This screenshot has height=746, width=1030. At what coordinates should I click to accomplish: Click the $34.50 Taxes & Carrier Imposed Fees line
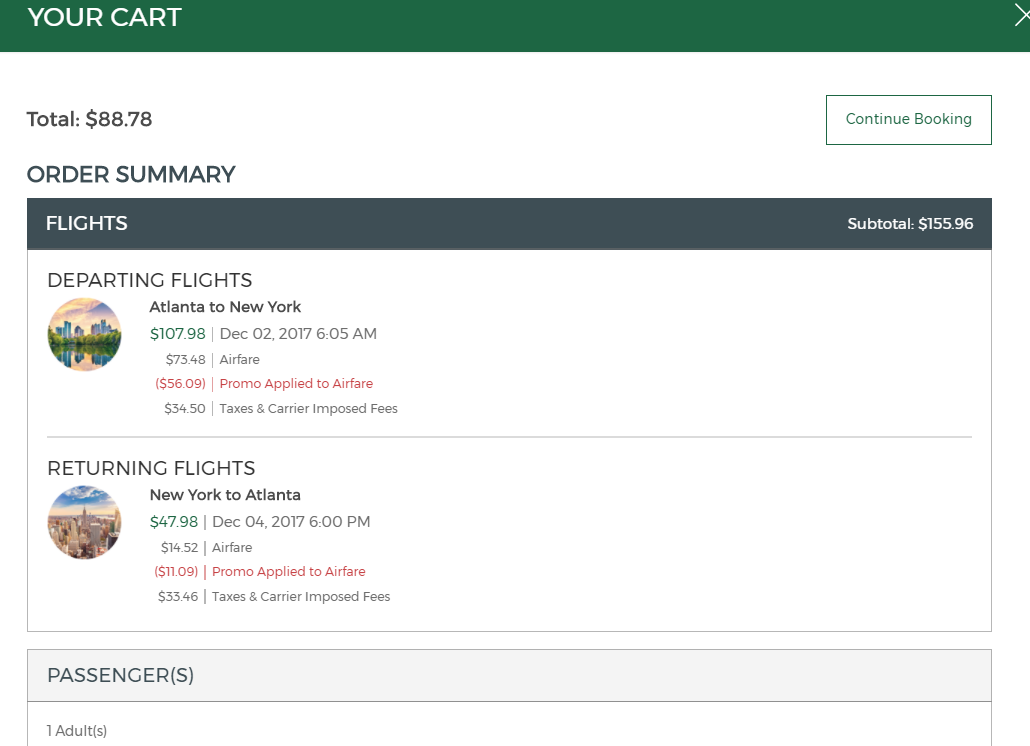(x=281, y=409)
